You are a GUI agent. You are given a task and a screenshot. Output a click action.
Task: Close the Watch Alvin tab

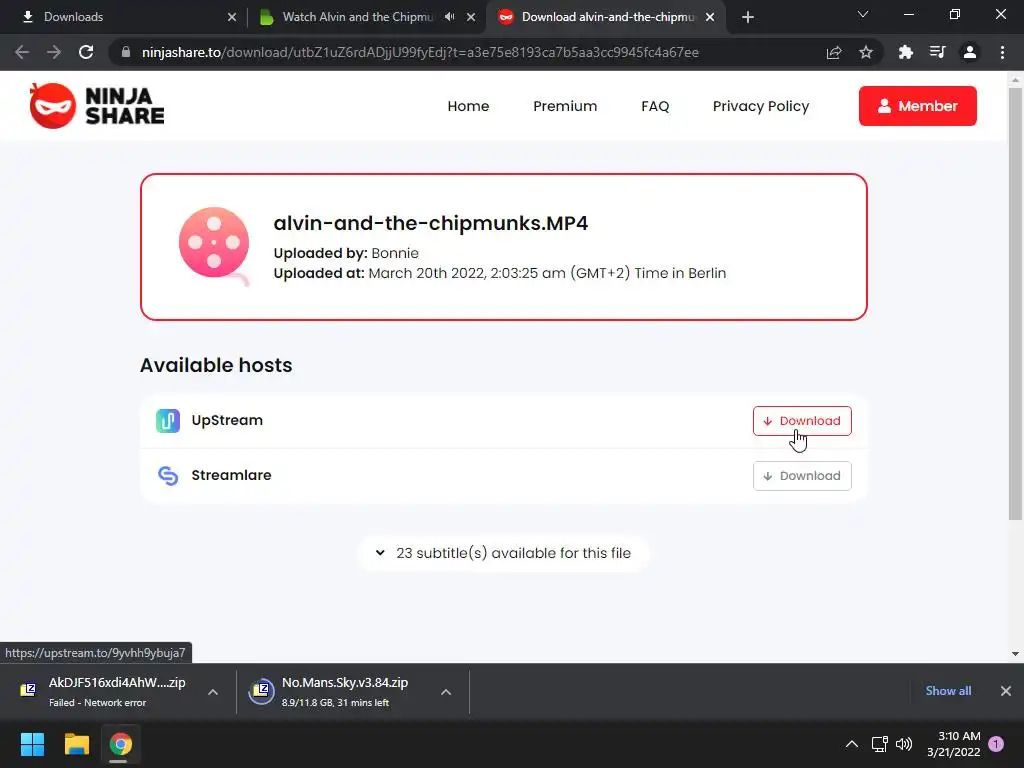point(471,17)
